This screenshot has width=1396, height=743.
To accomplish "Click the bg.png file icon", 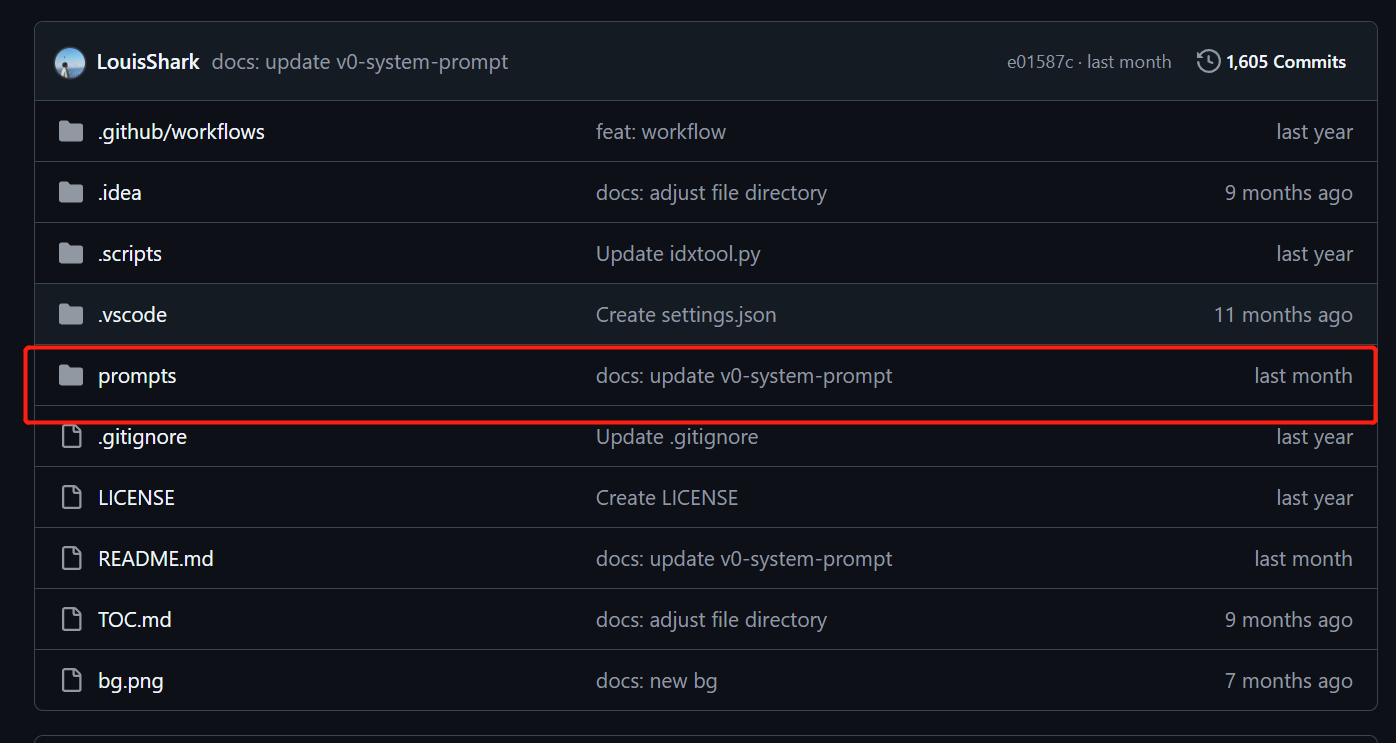I will pyautogui.click(x=71, y=681).
